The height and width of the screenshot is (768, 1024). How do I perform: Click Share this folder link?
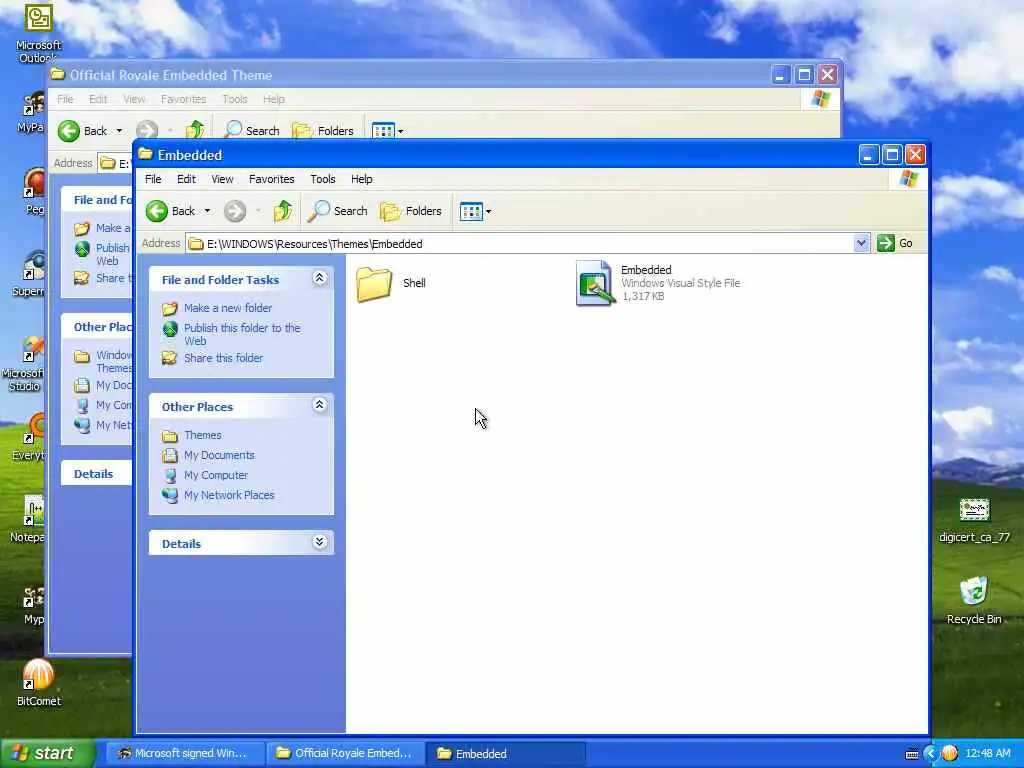pos(223,358)
